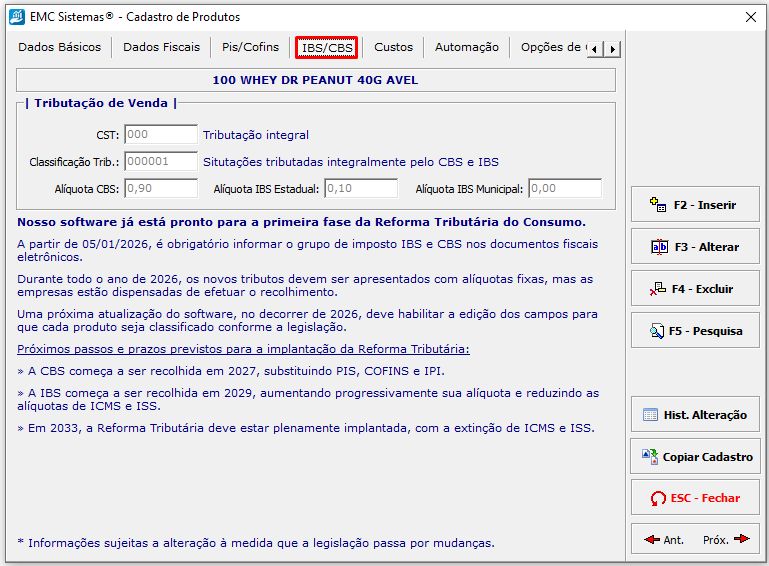Click the F3 - Alterar button

(695, 247)
